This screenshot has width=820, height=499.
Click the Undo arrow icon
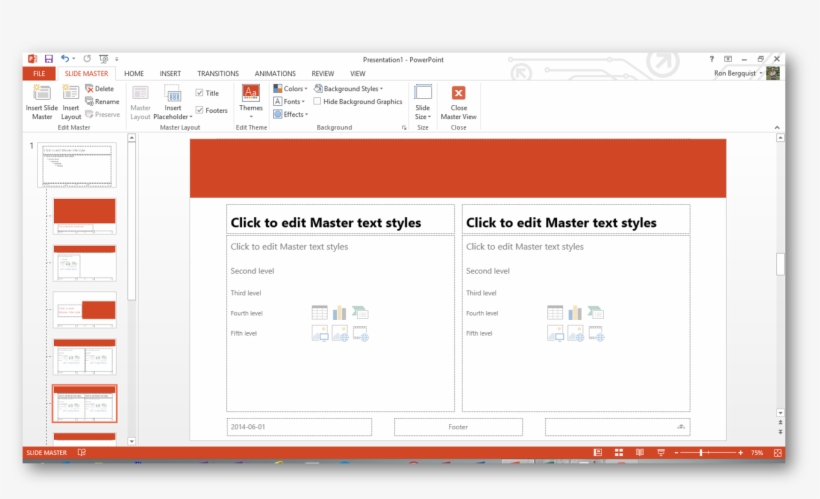tap(65, 59)
